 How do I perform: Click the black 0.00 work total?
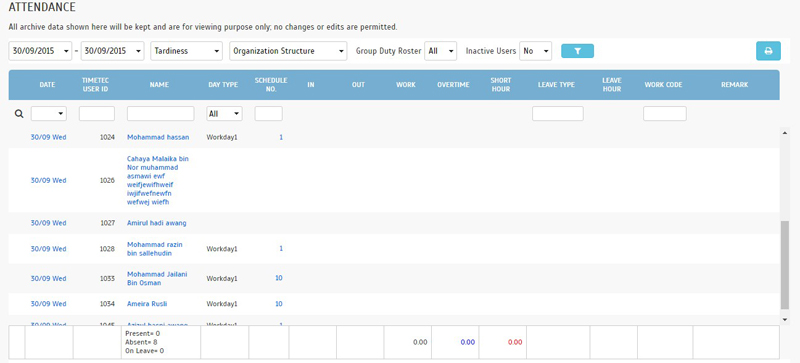420,342
